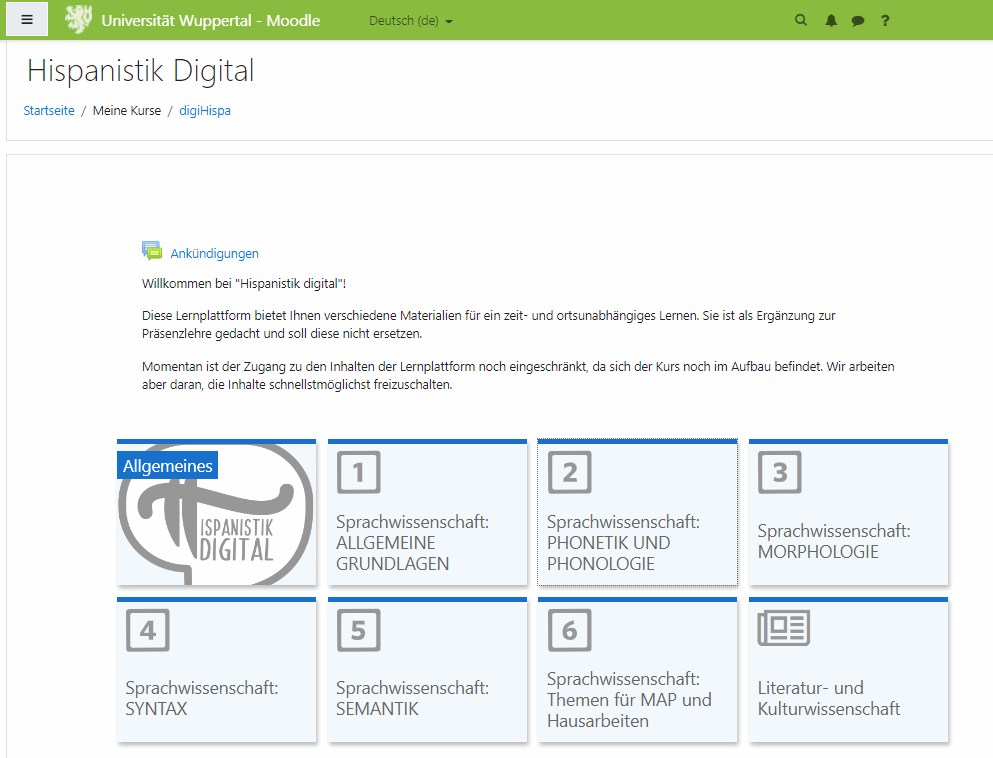Open the Ankündigungen link
The image size is (993, 758).
[x=215, y=253]
